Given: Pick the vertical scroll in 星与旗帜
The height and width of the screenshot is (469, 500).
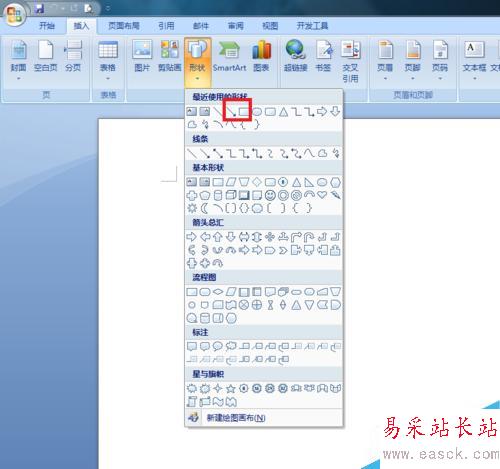Looking at the screenshot, I should point(192,401).
